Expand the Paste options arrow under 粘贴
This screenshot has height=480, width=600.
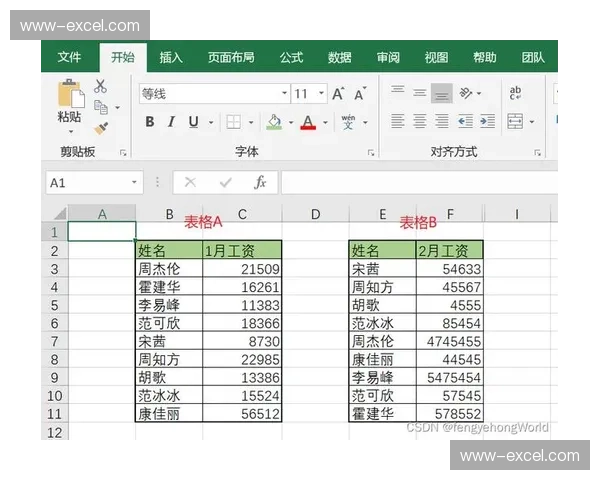coord(71,132)
